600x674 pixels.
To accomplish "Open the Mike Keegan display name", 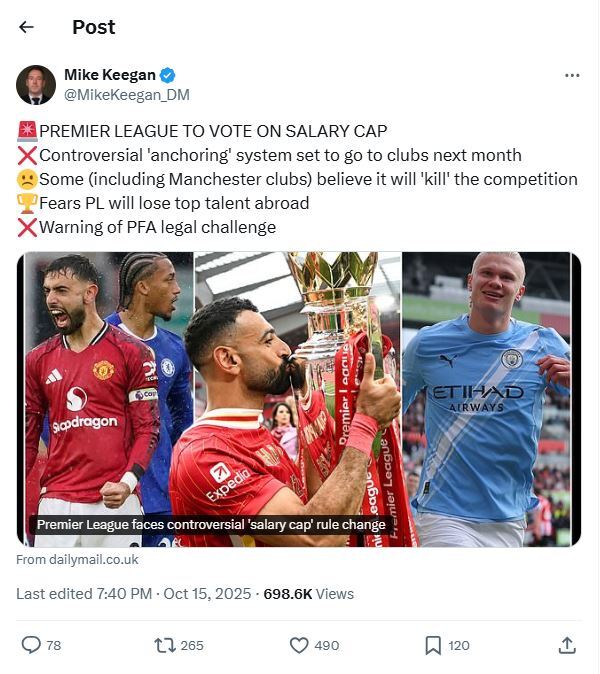I will 110,75.
